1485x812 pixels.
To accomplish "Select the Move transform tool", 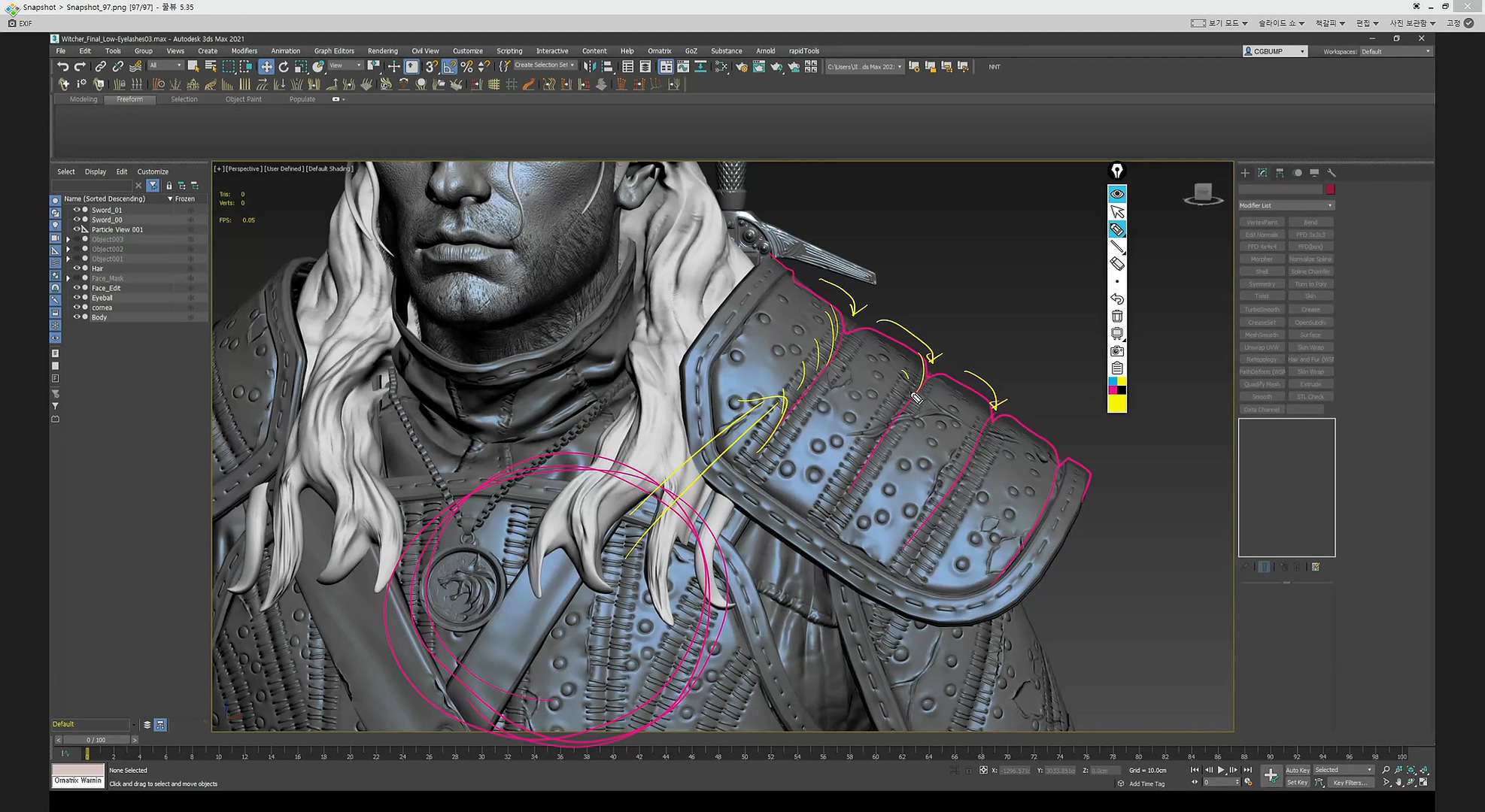I will pyautogui.click(x=266, y=67).
